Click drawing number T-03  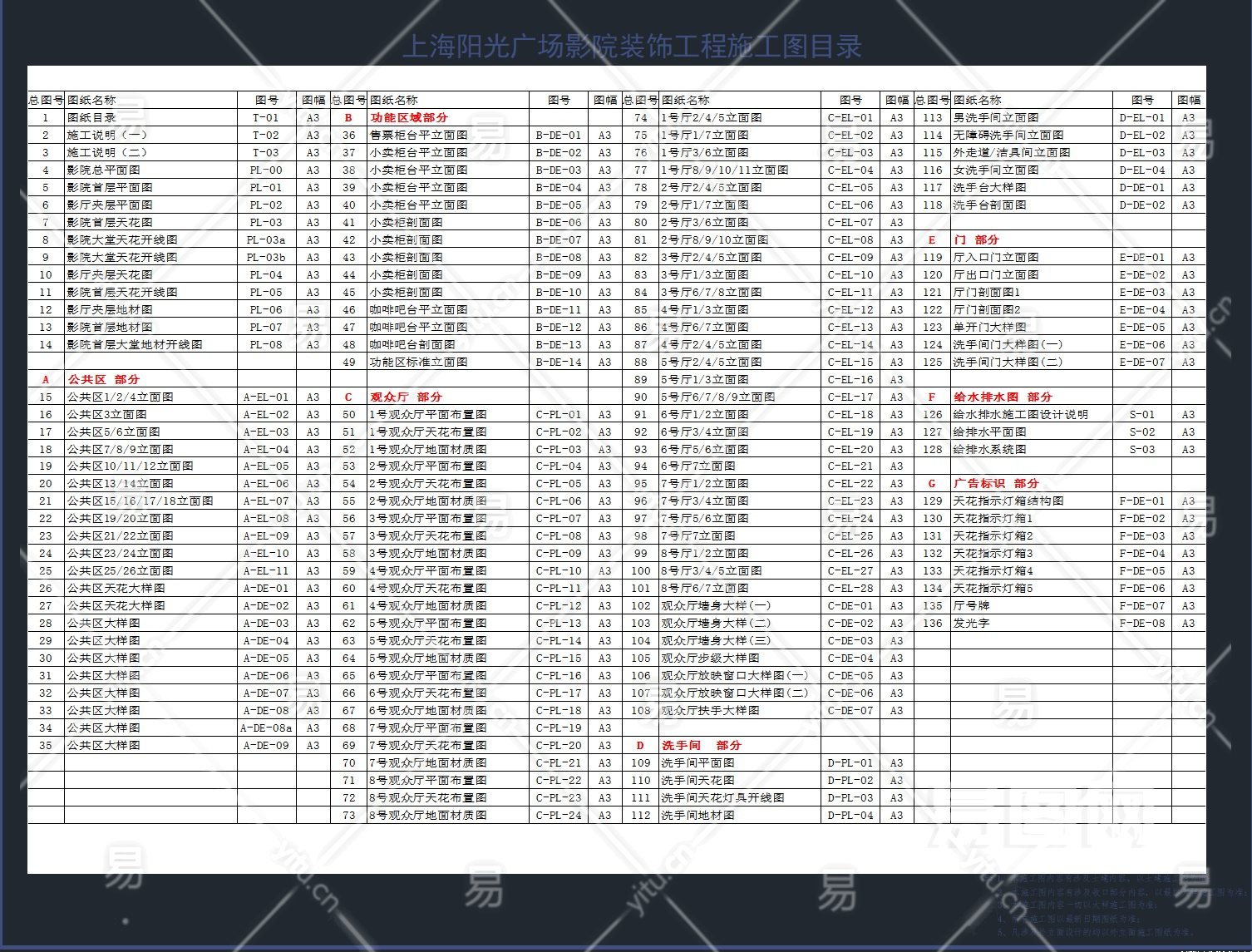266,153
